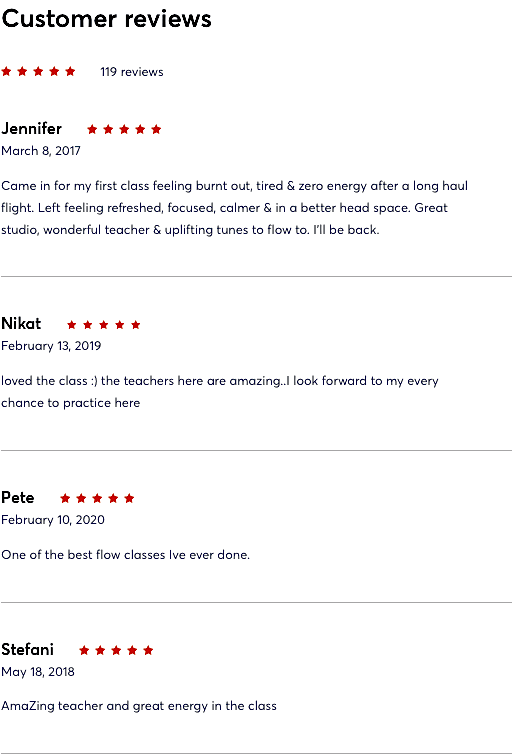Click the last star beside Stefani
The width and height of the screenshot is (512, 756).
coord(148,650)
